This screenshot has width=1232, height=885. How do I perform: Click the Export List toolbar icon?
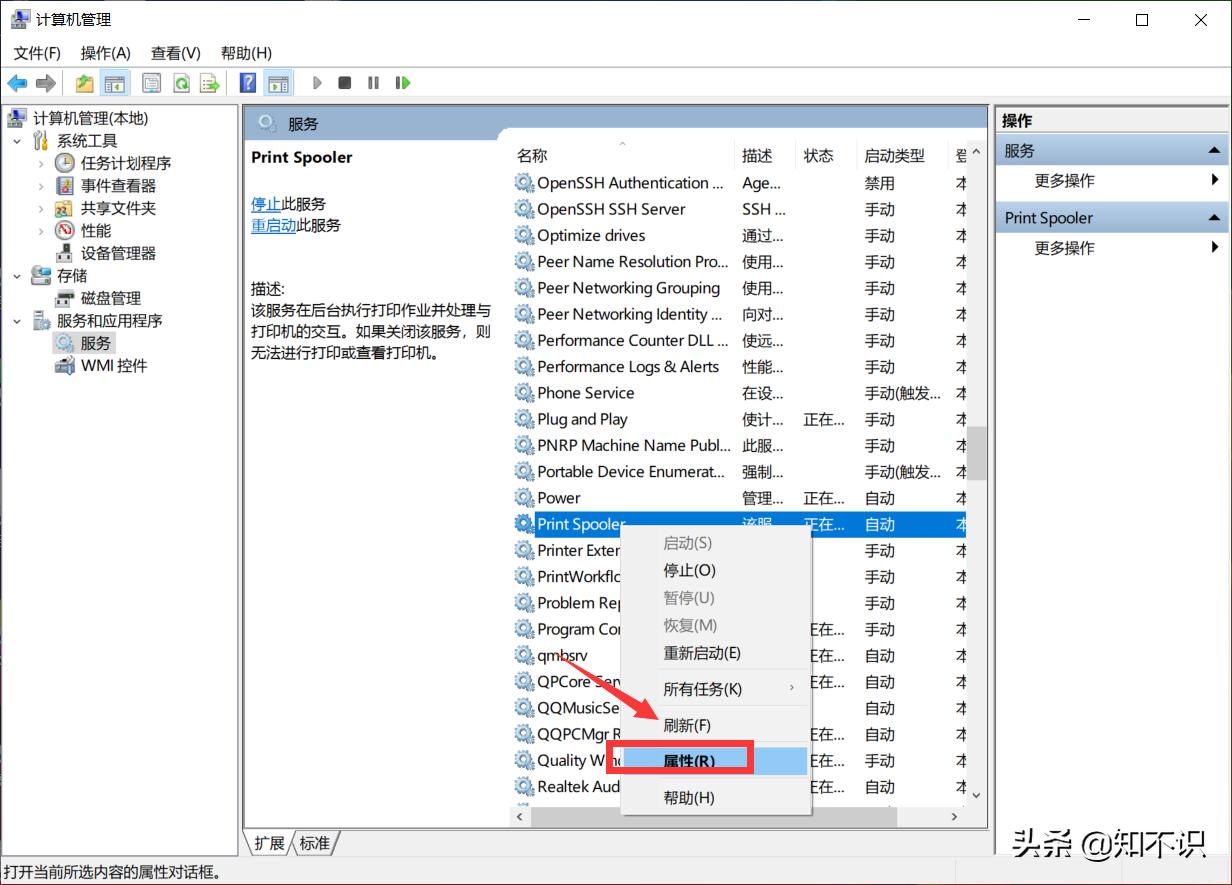pyautogui.click(x=209, y=82)
